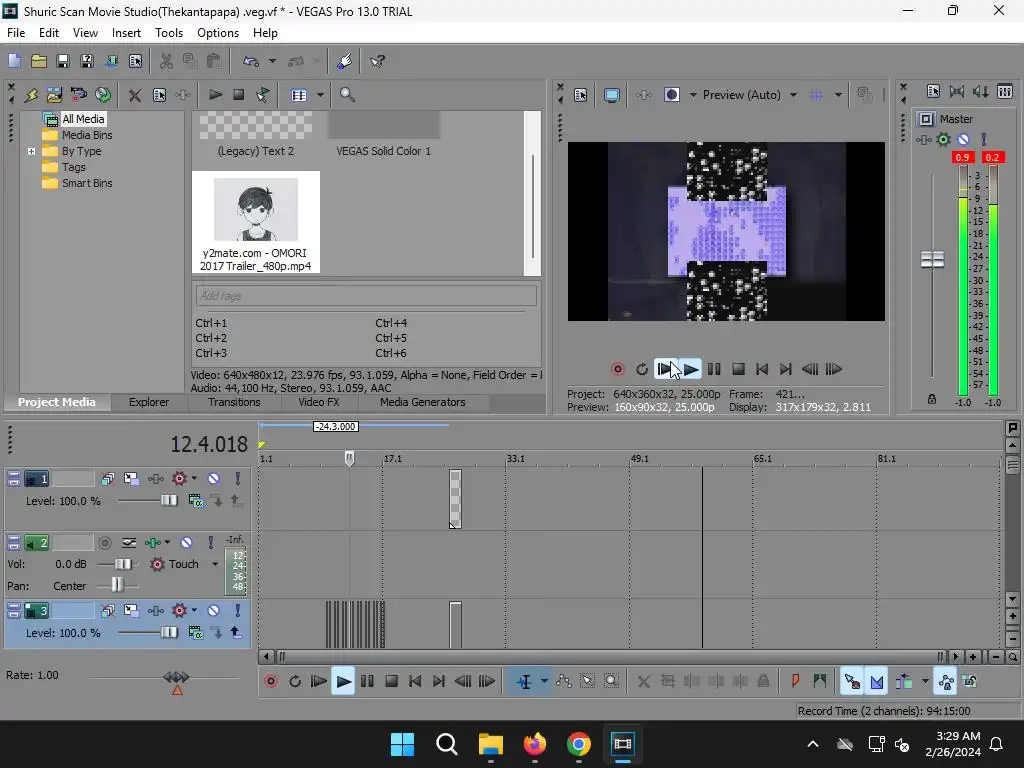The width and height of the screenshot is (1024, 768).
Task: Click the Overlays grid icon in preview
Action: click(816, 95)
